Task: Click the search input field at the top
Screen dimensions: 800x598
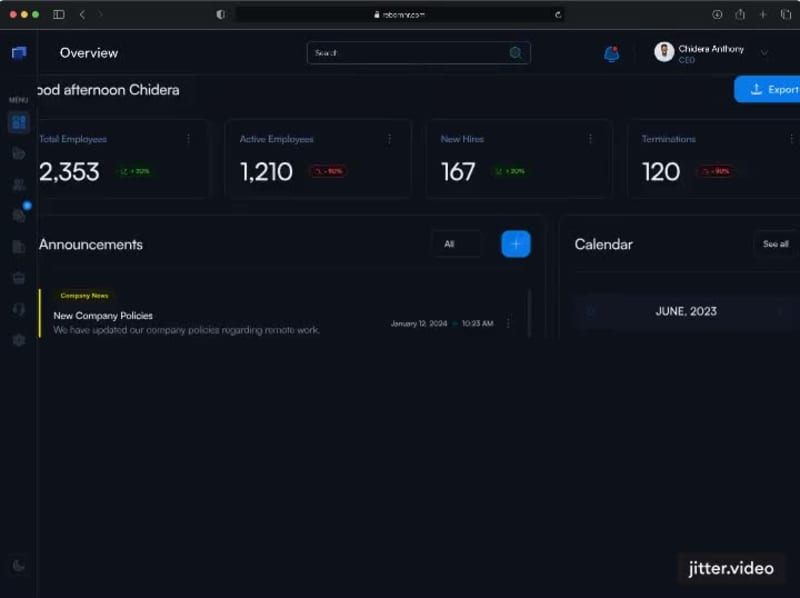Action: (418, 52)
